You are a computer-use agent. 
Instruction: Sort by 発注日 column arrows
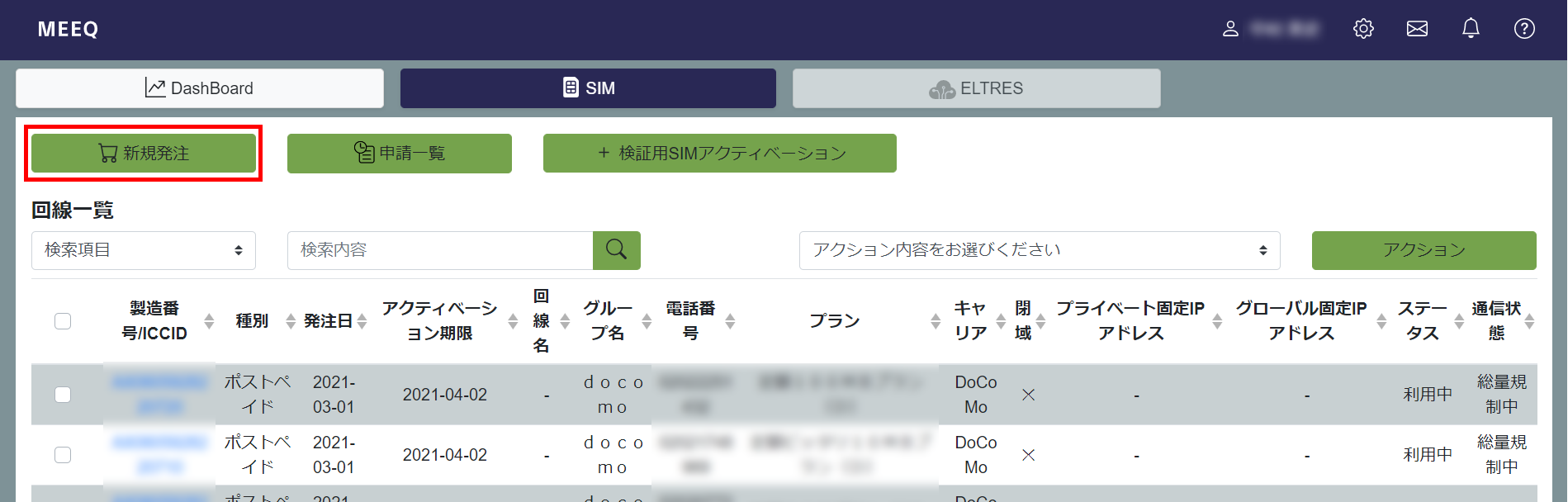(362, 321)
